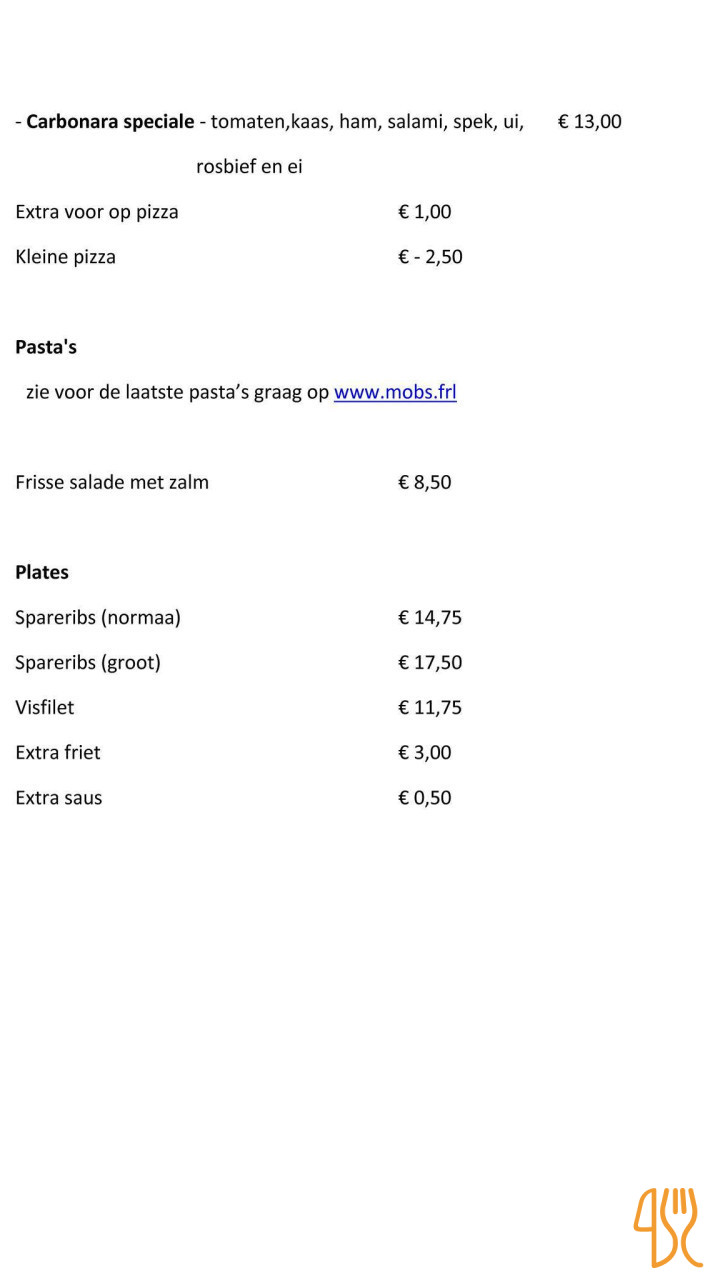Image resolution: width=720 pixels, height=1280 pixels.
Task: Click the Extra voor op pizza line
Action: click(x=97, y=212)
